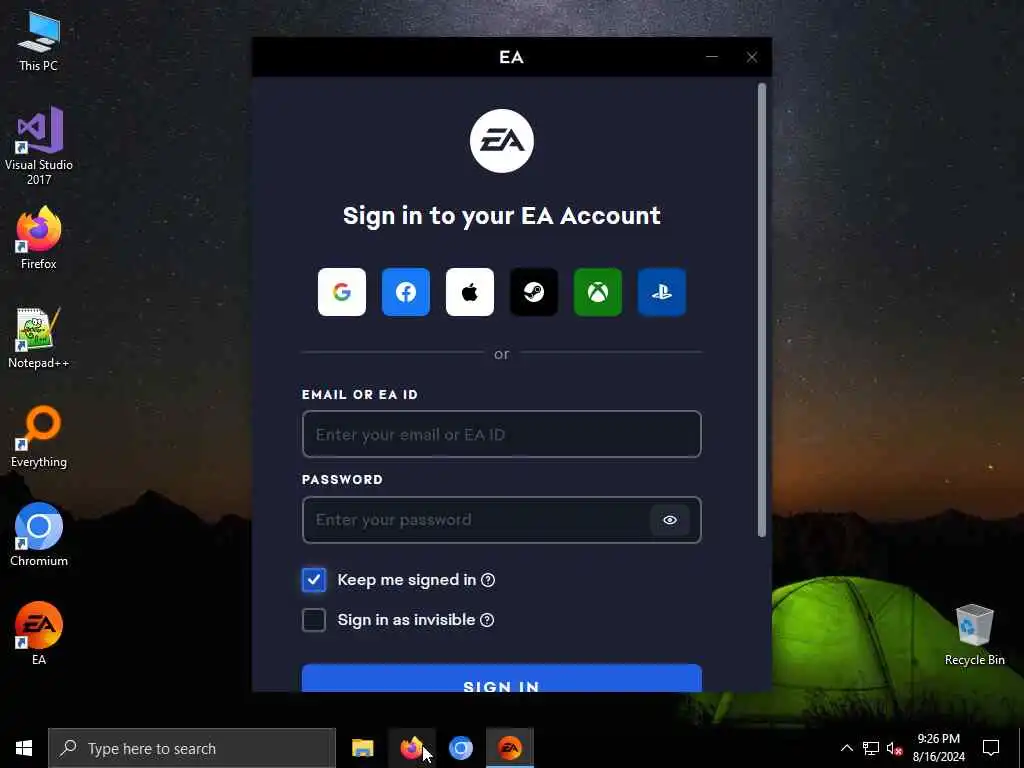Open Windows Start menu
The width and height of the screenshot is (1024, 768).
tap(24, 748)
